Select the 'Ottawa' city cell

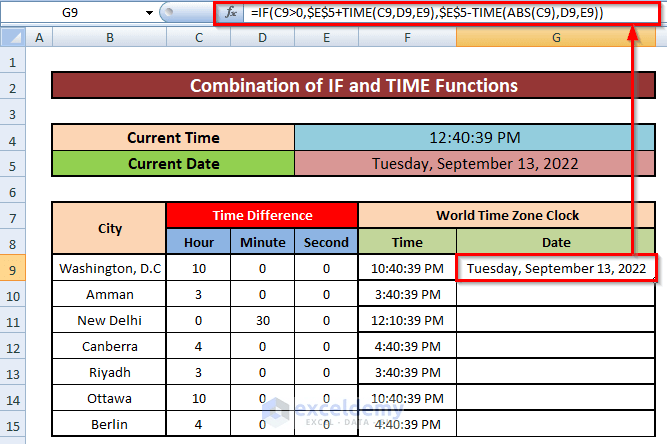(109, 398)
